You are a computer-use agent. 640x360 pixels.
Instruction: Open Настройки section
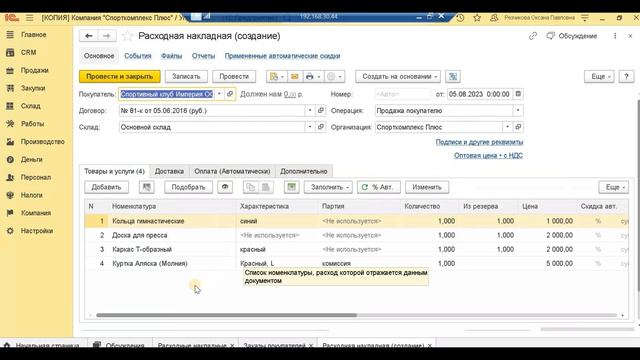pyautogui.click(x=37, y=231)
